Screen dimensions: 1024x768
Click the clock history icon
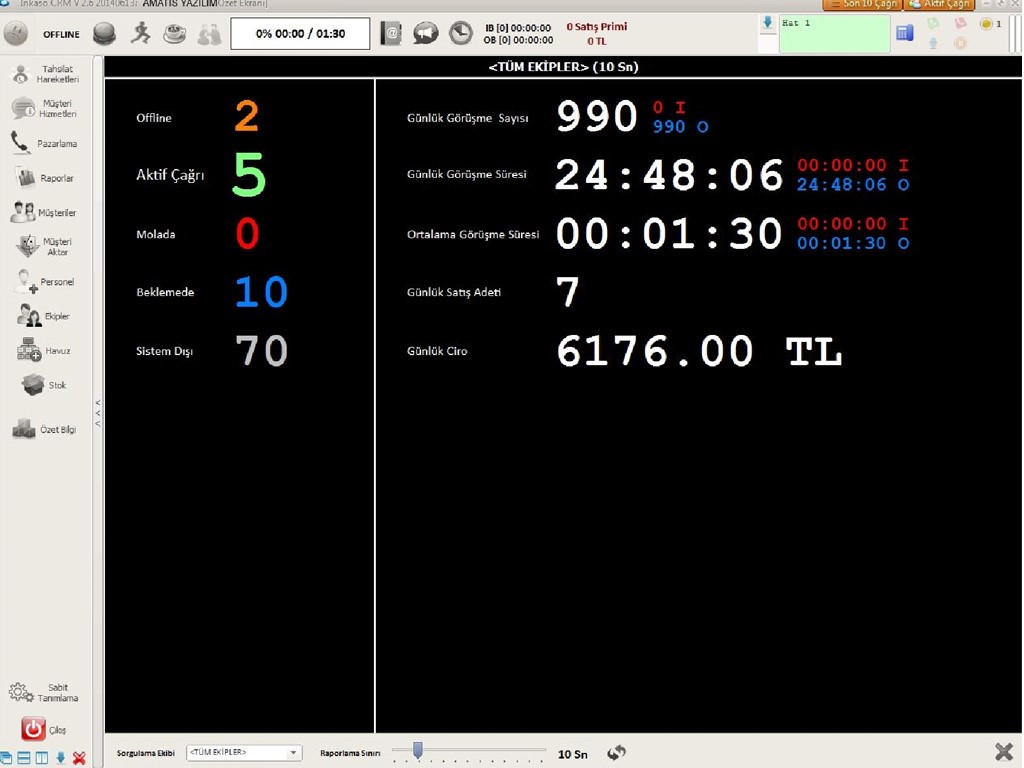point(461,34)
